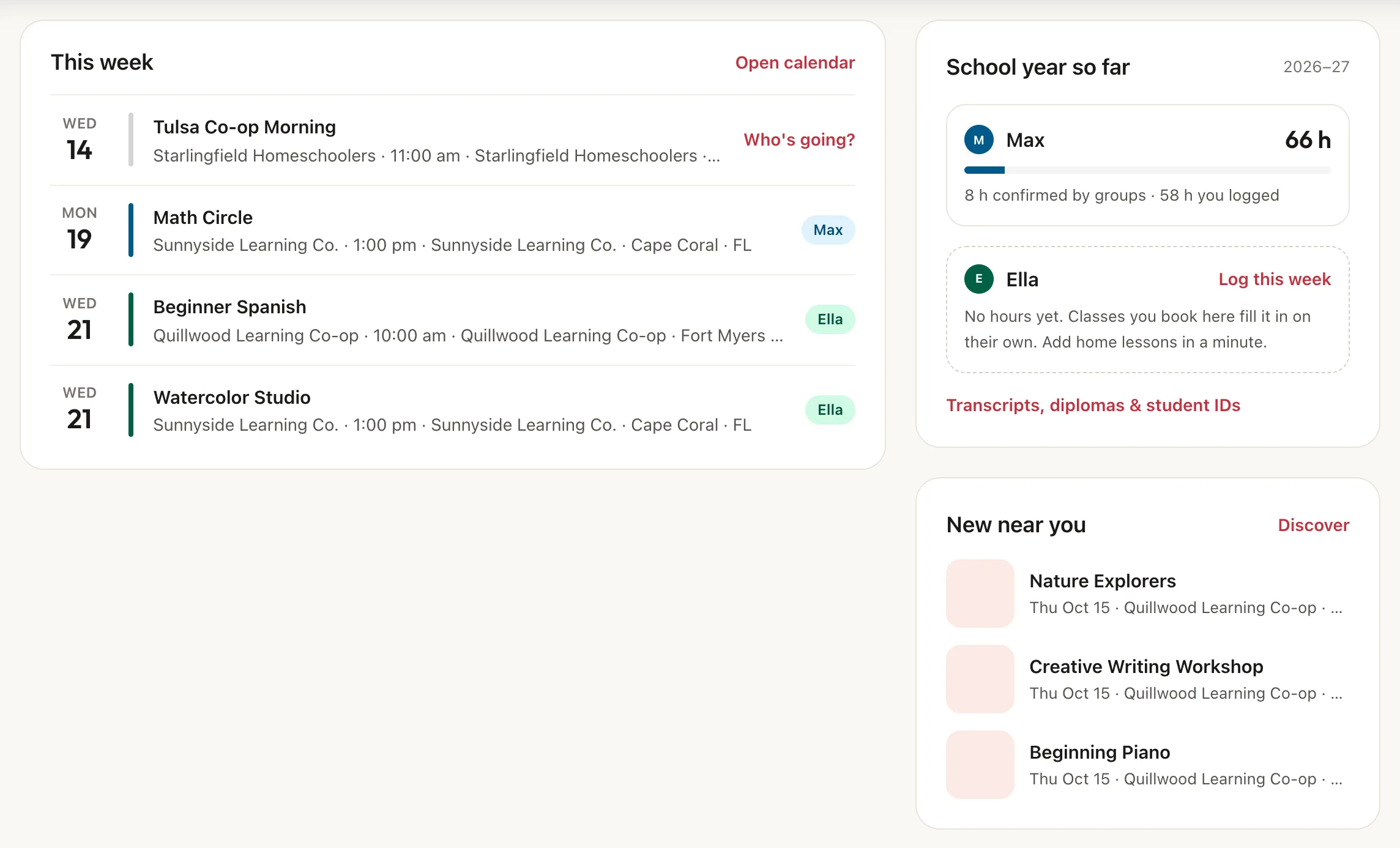Open Transcripts, diplomas & student IDs
This screenshot has width=1400, height=848.
coord(1093,405)
